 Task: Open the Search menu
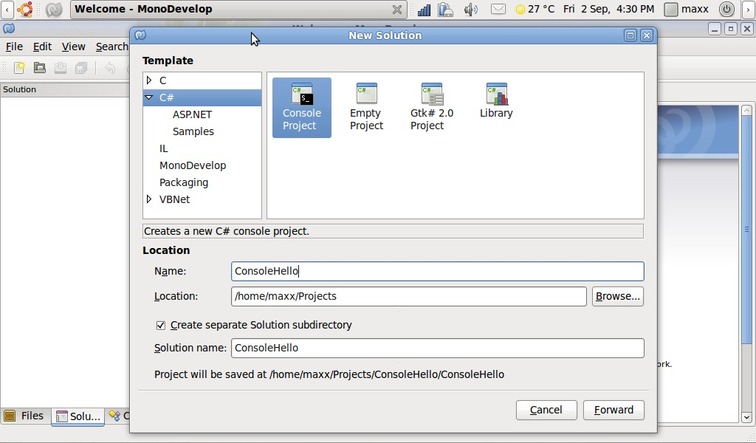tap(111, 47)
